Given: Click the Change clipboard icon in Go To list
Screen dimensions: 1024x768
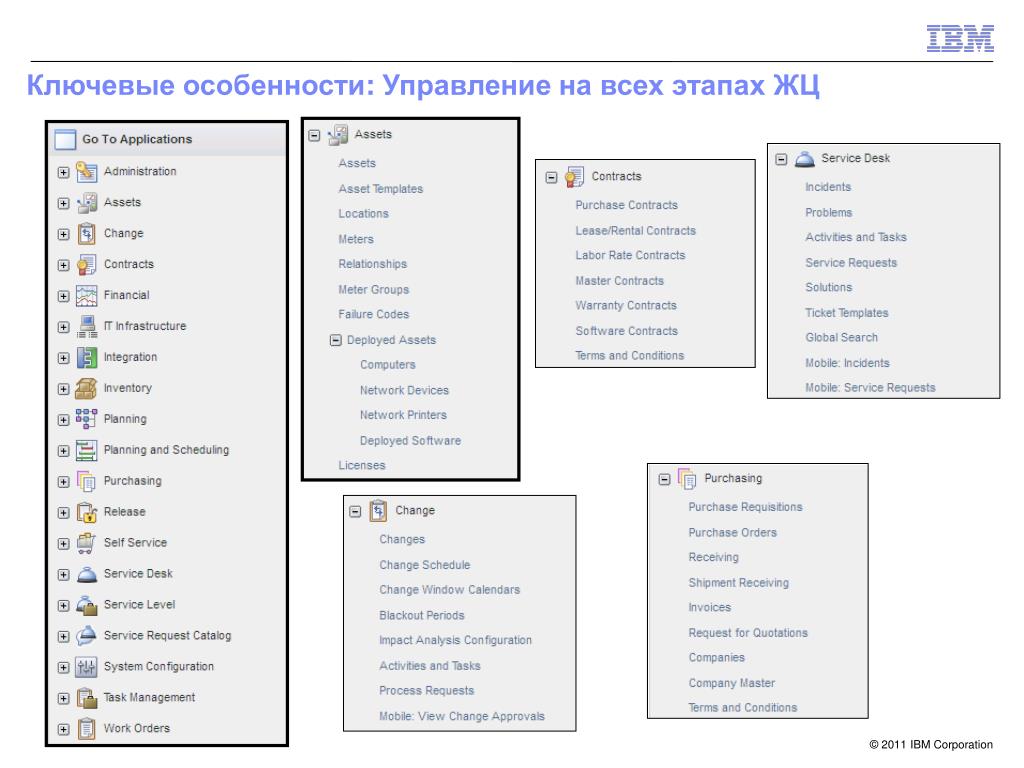Looking at the screenshot, I should (86, 234).
